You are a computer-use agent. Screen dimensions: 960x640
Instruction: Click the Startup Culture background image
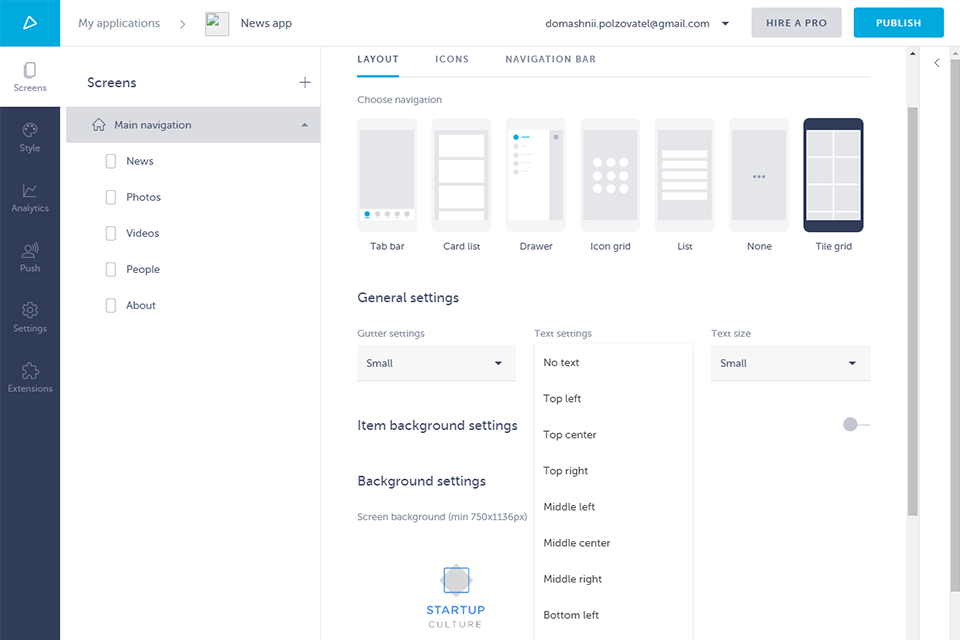point(456,597)
